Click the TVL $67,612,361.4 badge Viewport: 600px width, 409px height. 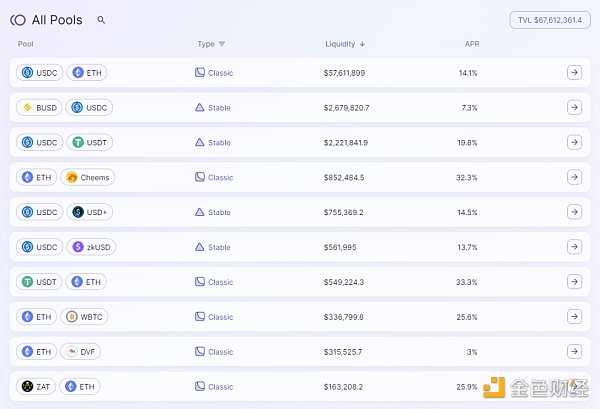pyautogui.click(x=548, y=20)
